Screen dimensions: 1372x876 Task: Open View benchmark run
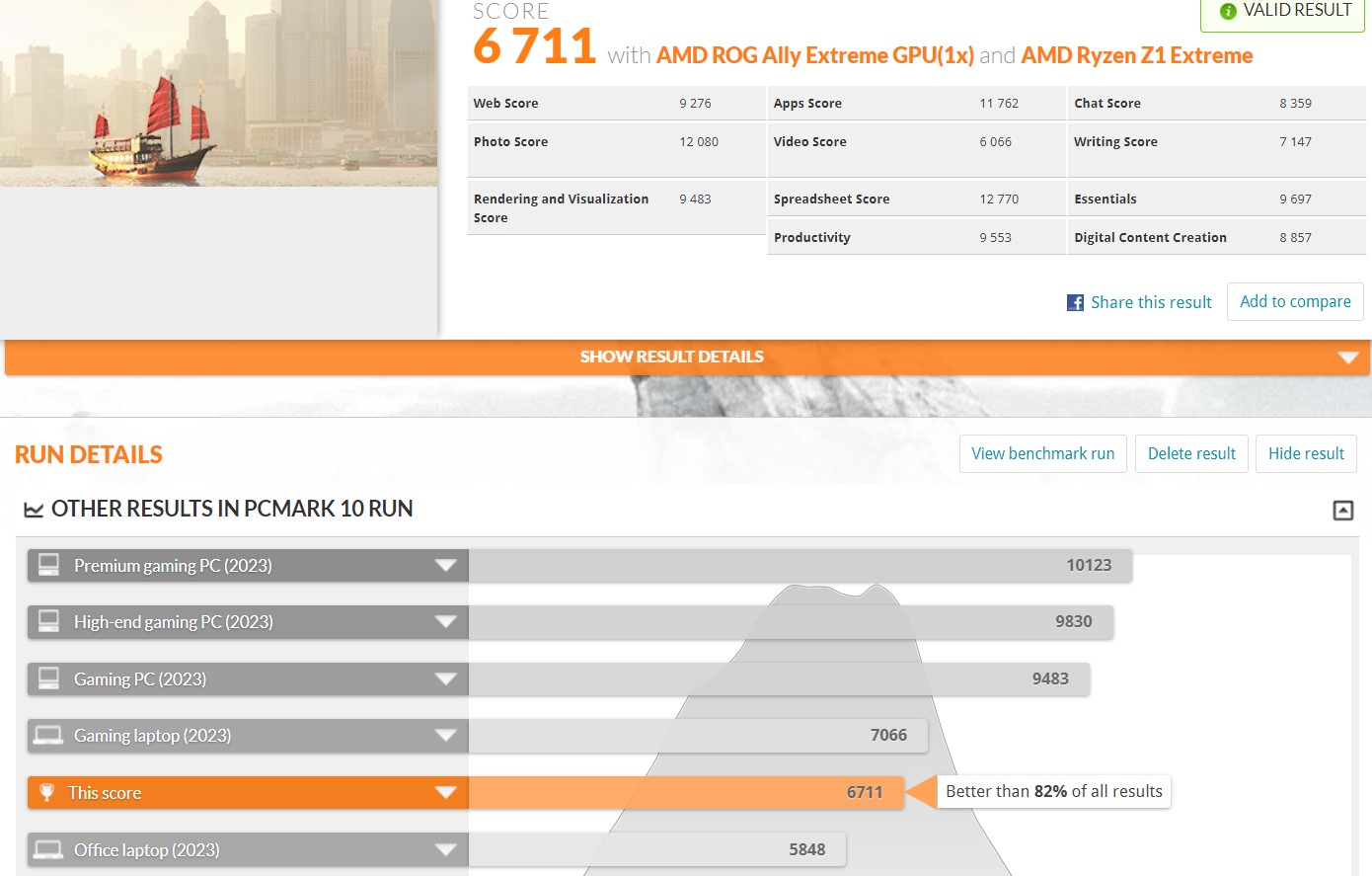1042,454
